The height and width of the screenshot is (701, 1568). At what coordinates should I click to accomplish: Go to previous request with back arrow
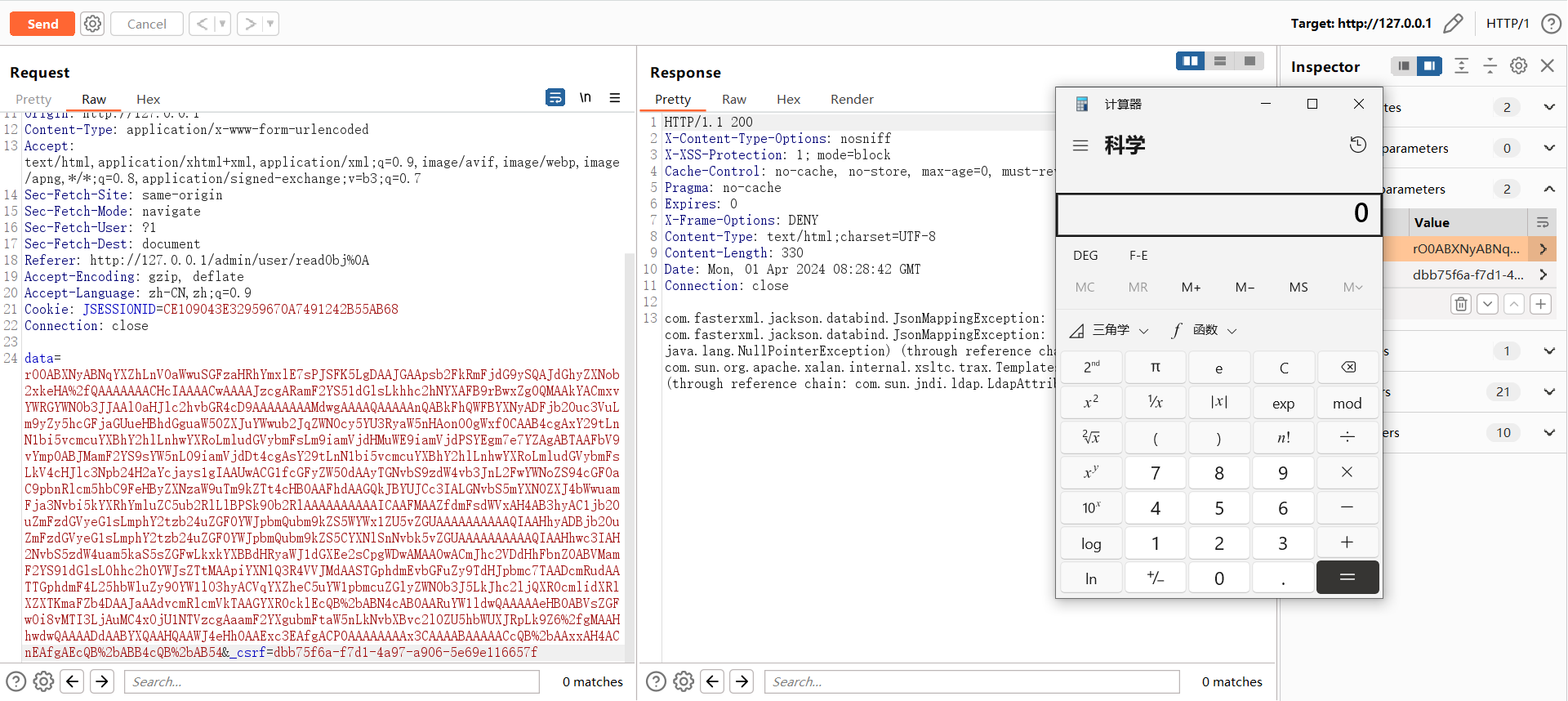tap(202, 24)
